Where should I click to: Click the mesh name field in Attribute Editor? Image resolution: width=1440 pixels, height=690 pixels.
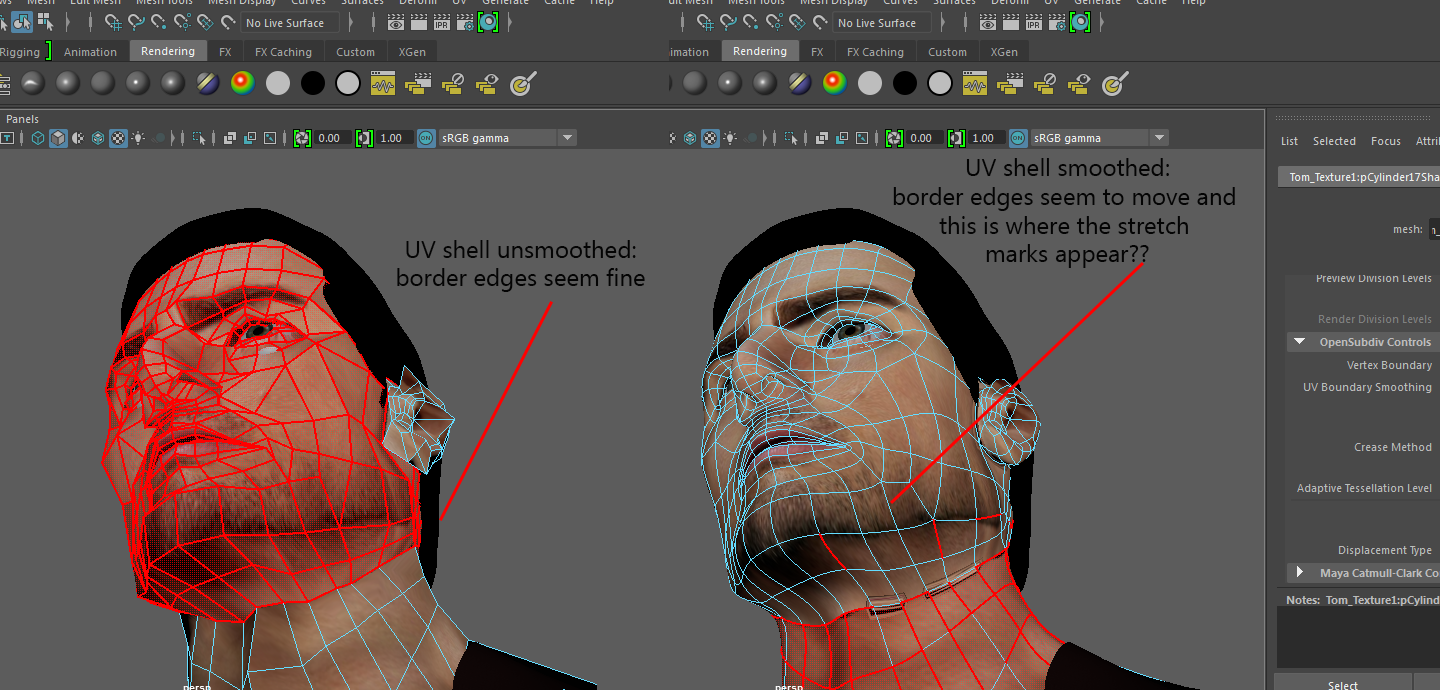1435,229
